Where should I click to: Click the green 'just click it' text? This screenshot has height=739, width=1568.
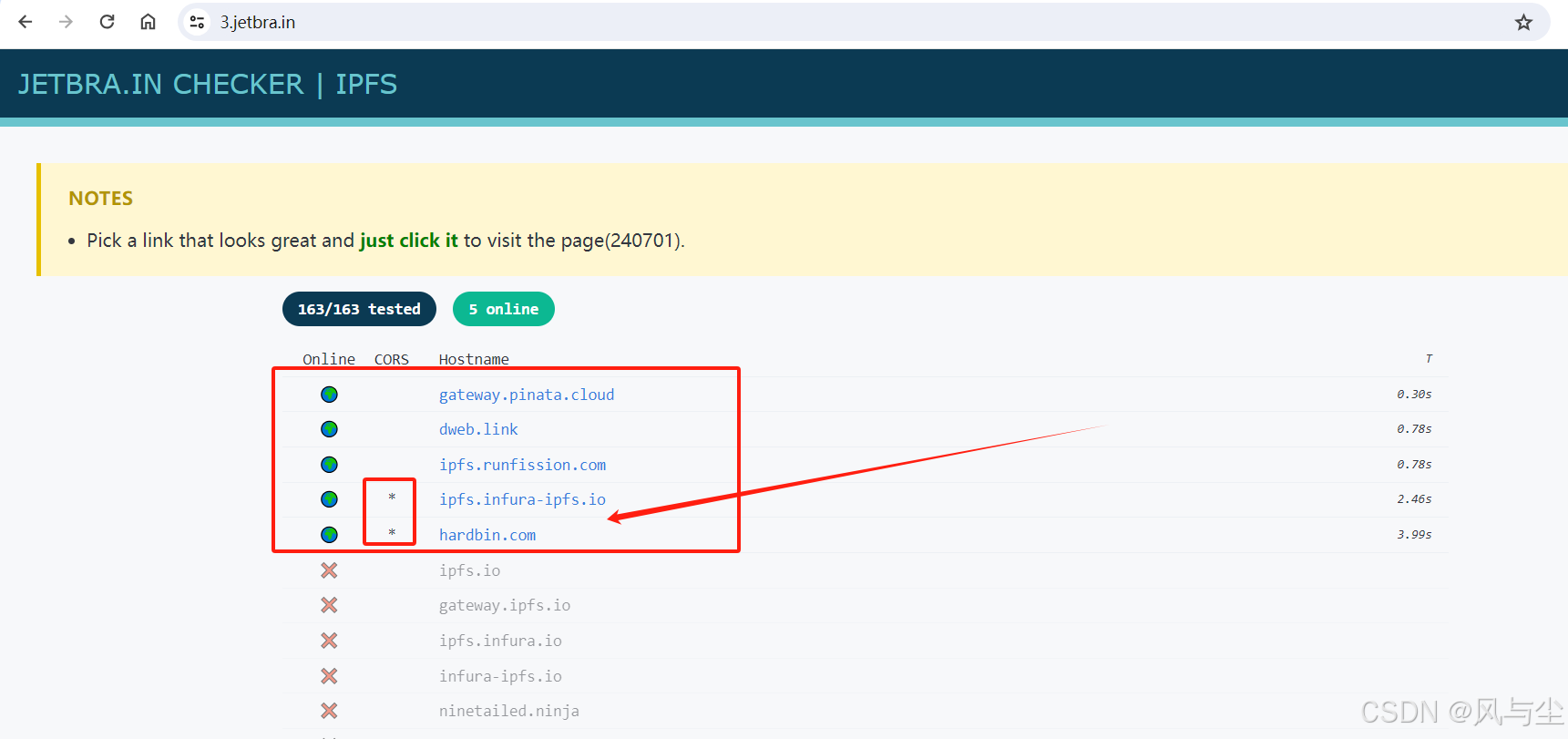click(409, 241)
